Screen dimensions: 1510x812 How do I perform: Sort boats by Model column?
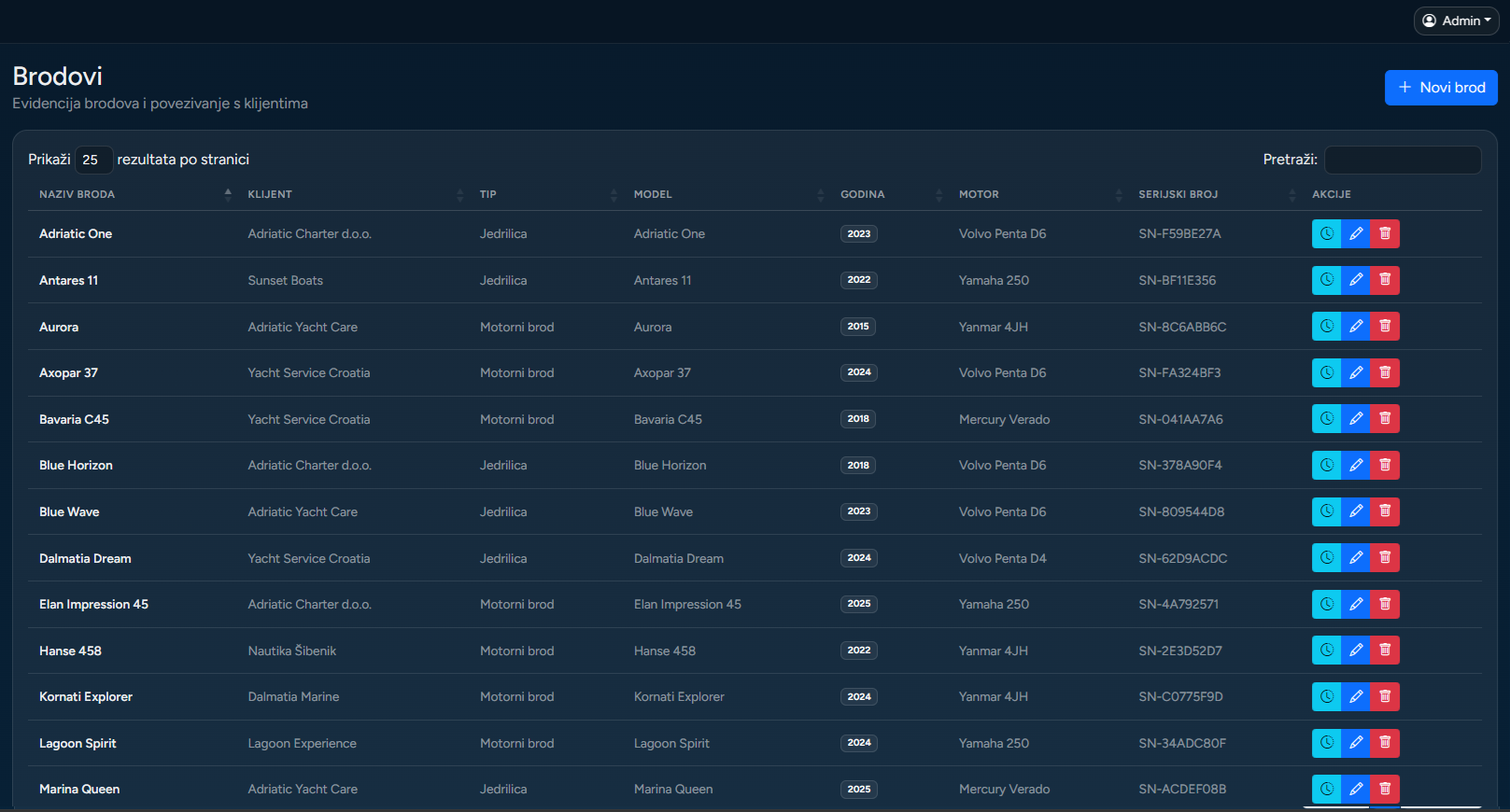(726, 194)
